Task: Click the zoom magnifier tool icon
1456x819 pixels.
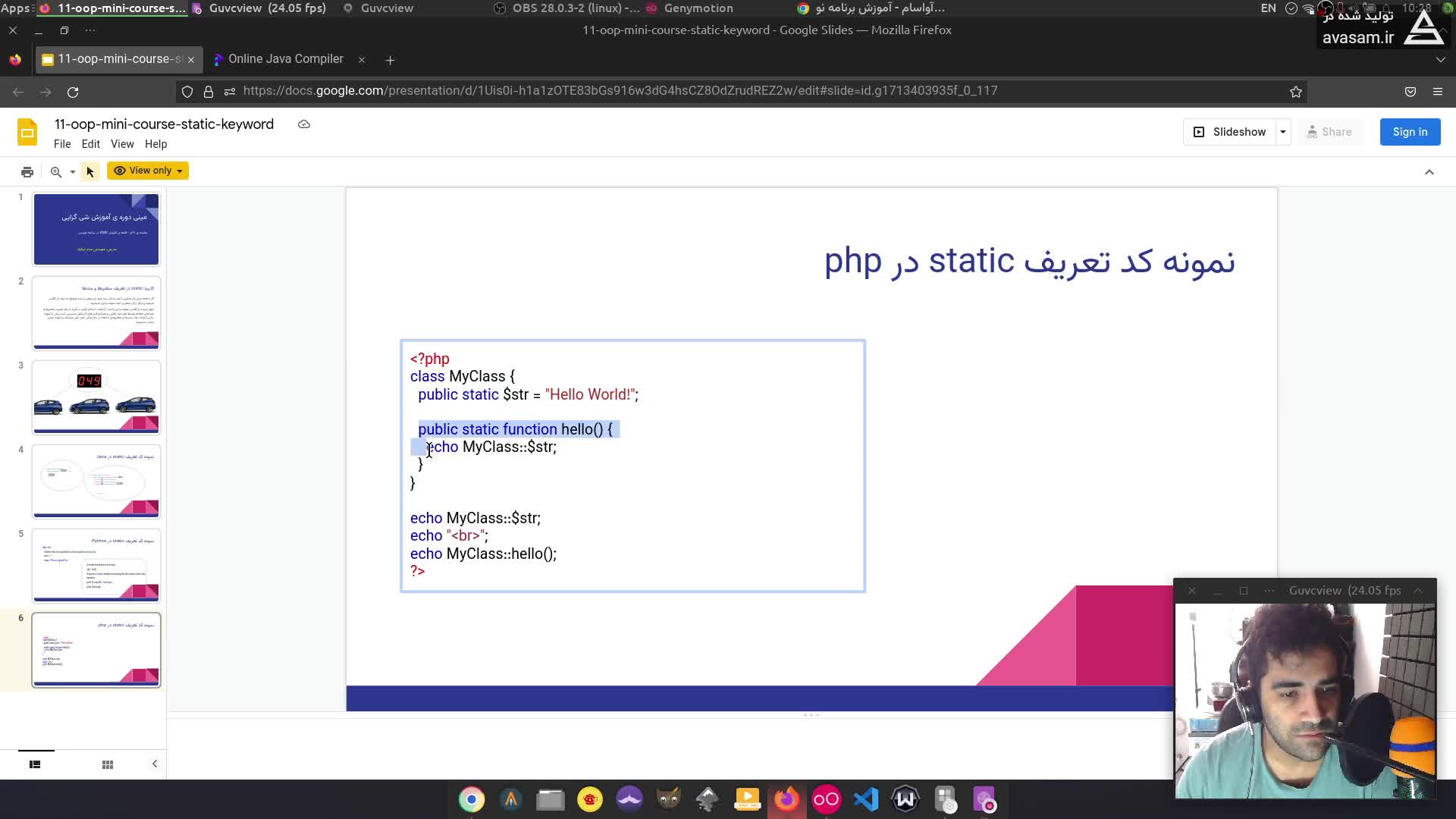Action: coord(56,171)
